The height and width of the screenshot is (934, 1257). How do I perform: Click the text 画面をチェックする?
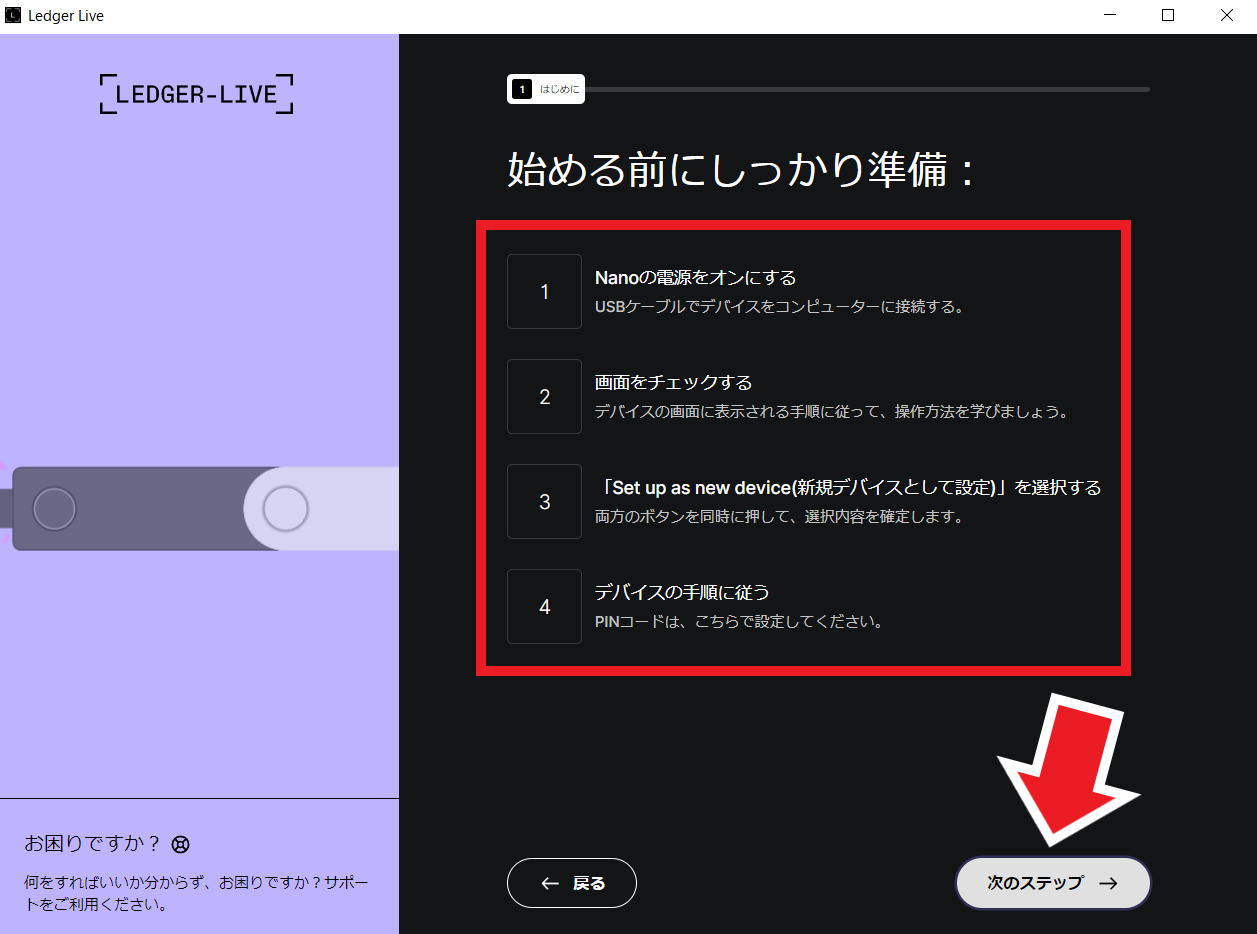pos(673,382)
